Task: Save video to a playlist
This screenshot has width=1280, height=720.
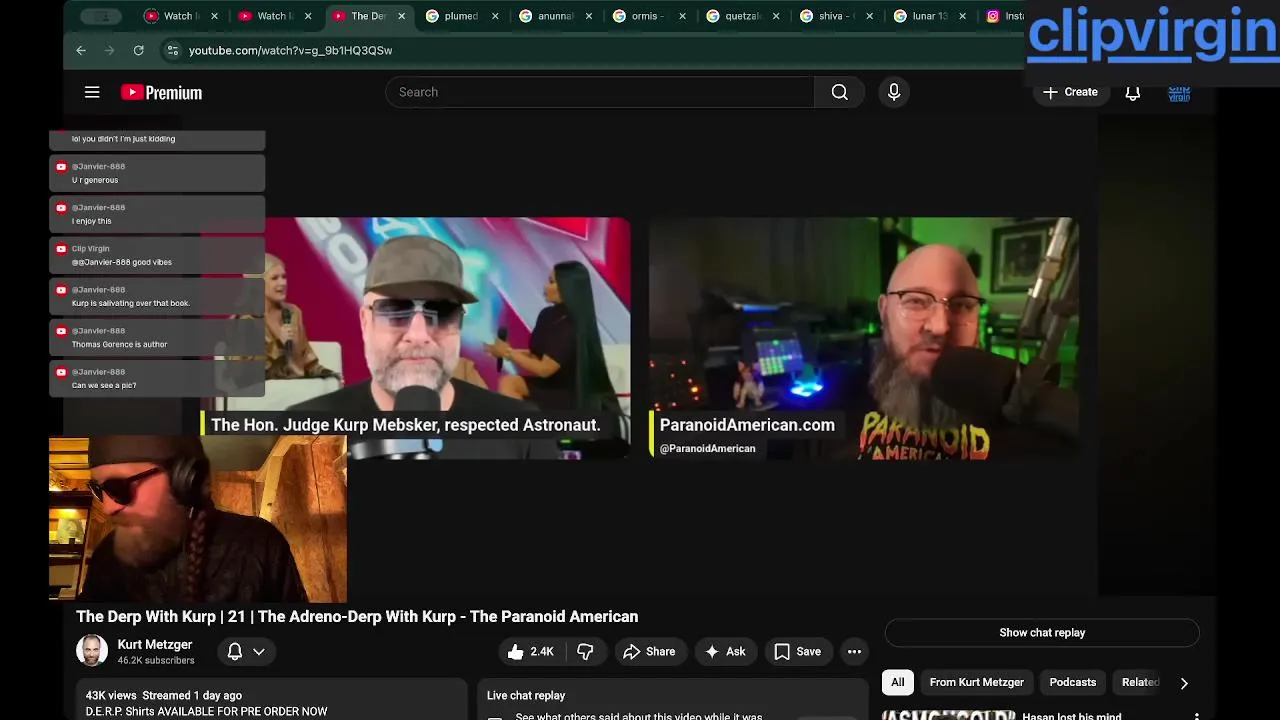Action: coord(798,652)
